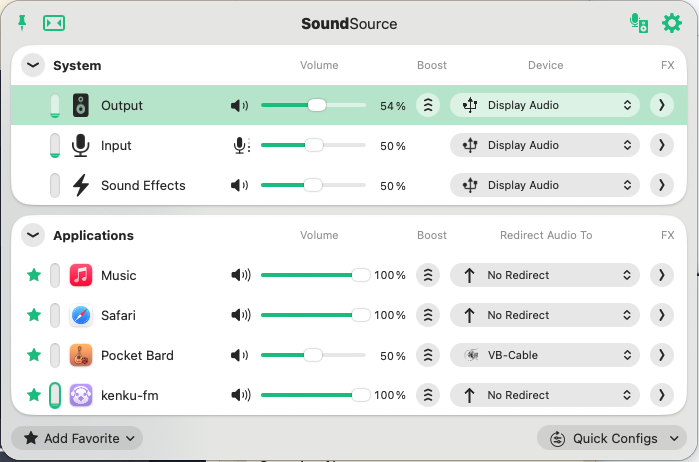699x462 pixels.
Task: Toggle Music boost button
Action: tap(428, 275)
